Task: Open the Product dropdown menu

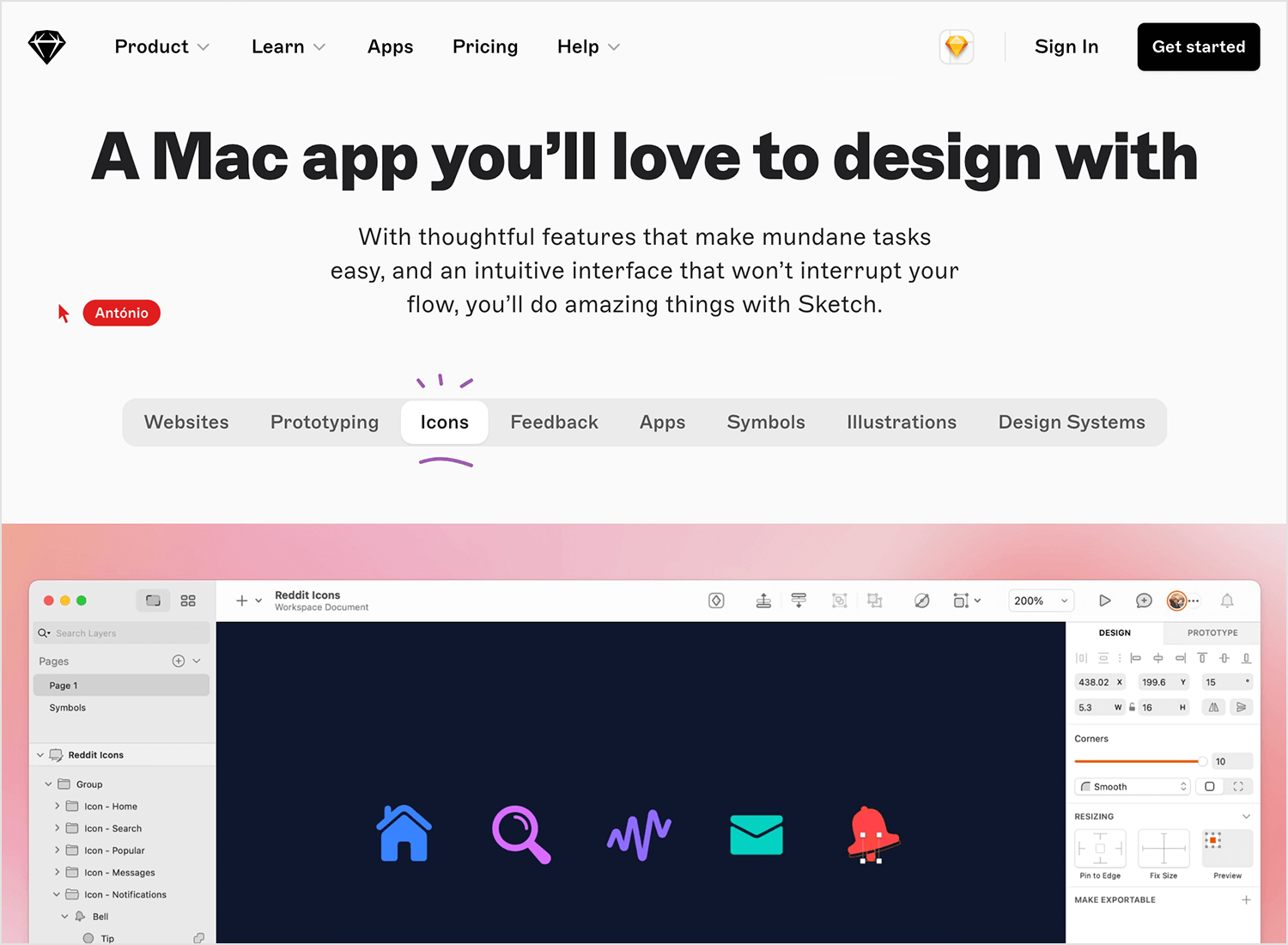Action: click(x=161, y=46)
